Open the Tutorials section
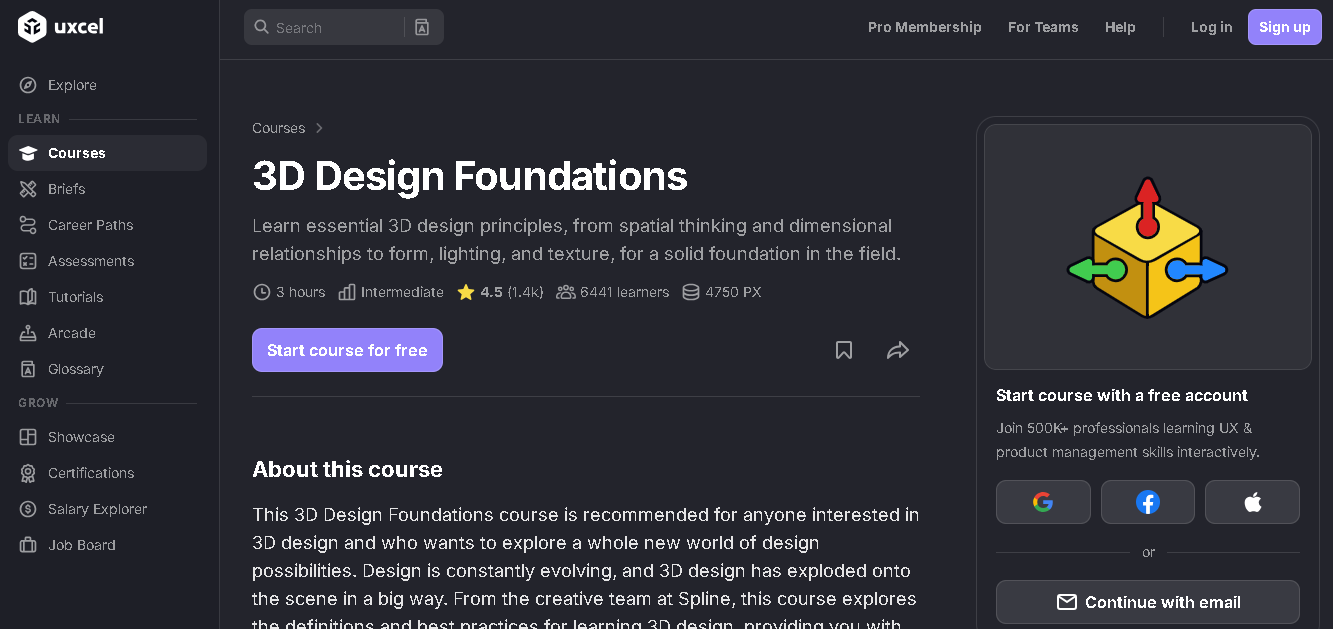The height and width of the screenshot is (629, 1333). (x=75, y=296)
